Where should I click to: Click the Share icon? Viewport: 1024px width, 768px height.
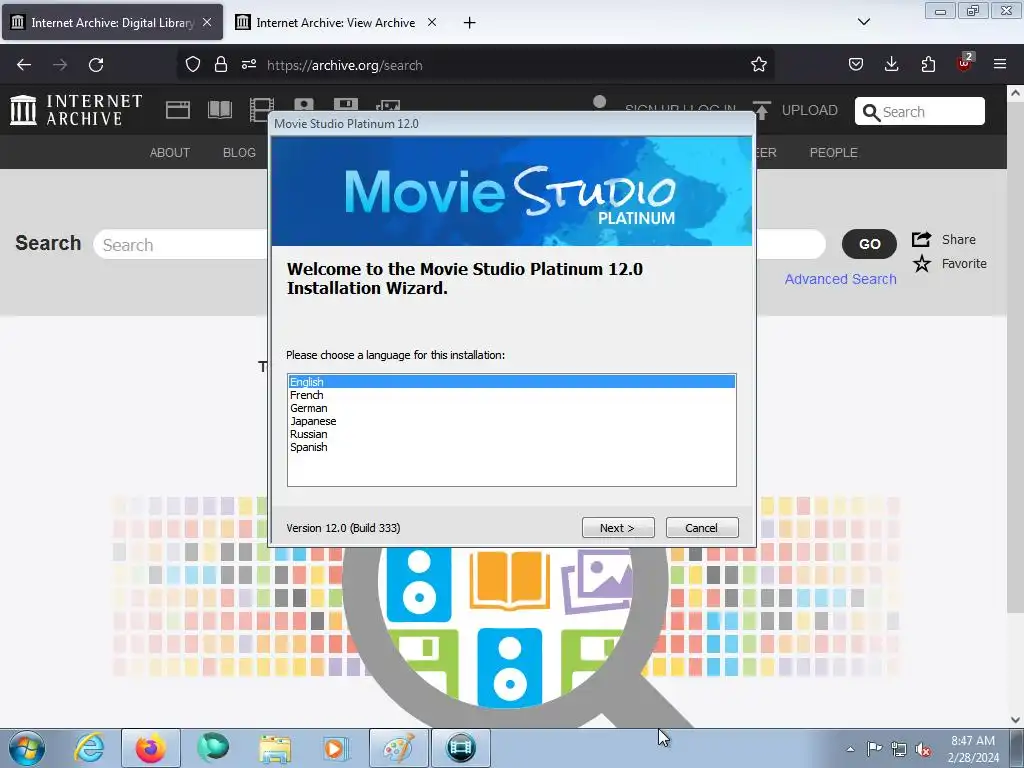pyautogui.click(x=921, y=239)
